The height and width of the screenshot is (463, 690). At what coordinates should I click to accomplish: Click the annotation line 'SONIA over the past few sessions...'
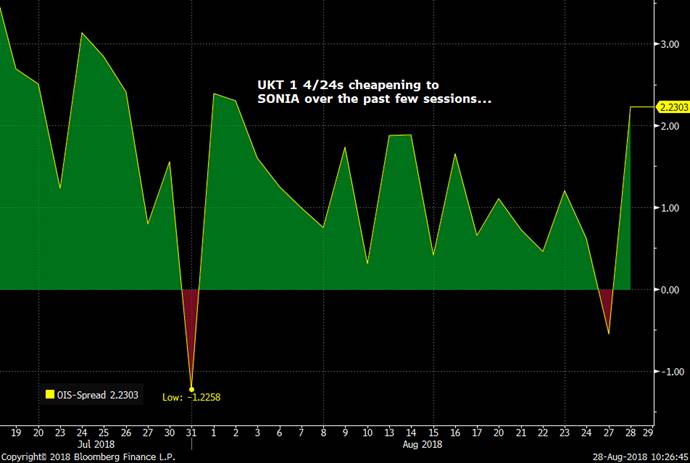click(x=374, y=99)
